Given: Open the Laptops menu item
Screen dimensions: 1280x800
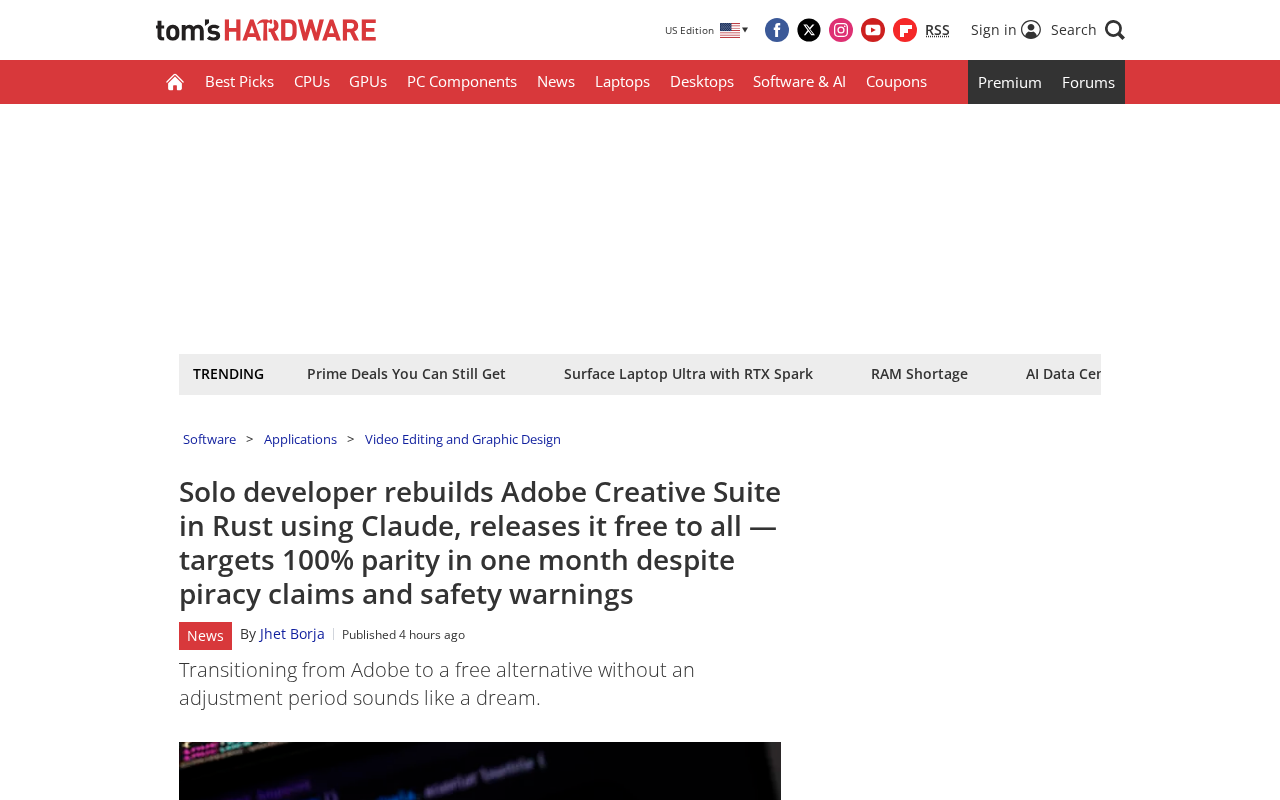Looking at the screenshot, I should [622, 82].
